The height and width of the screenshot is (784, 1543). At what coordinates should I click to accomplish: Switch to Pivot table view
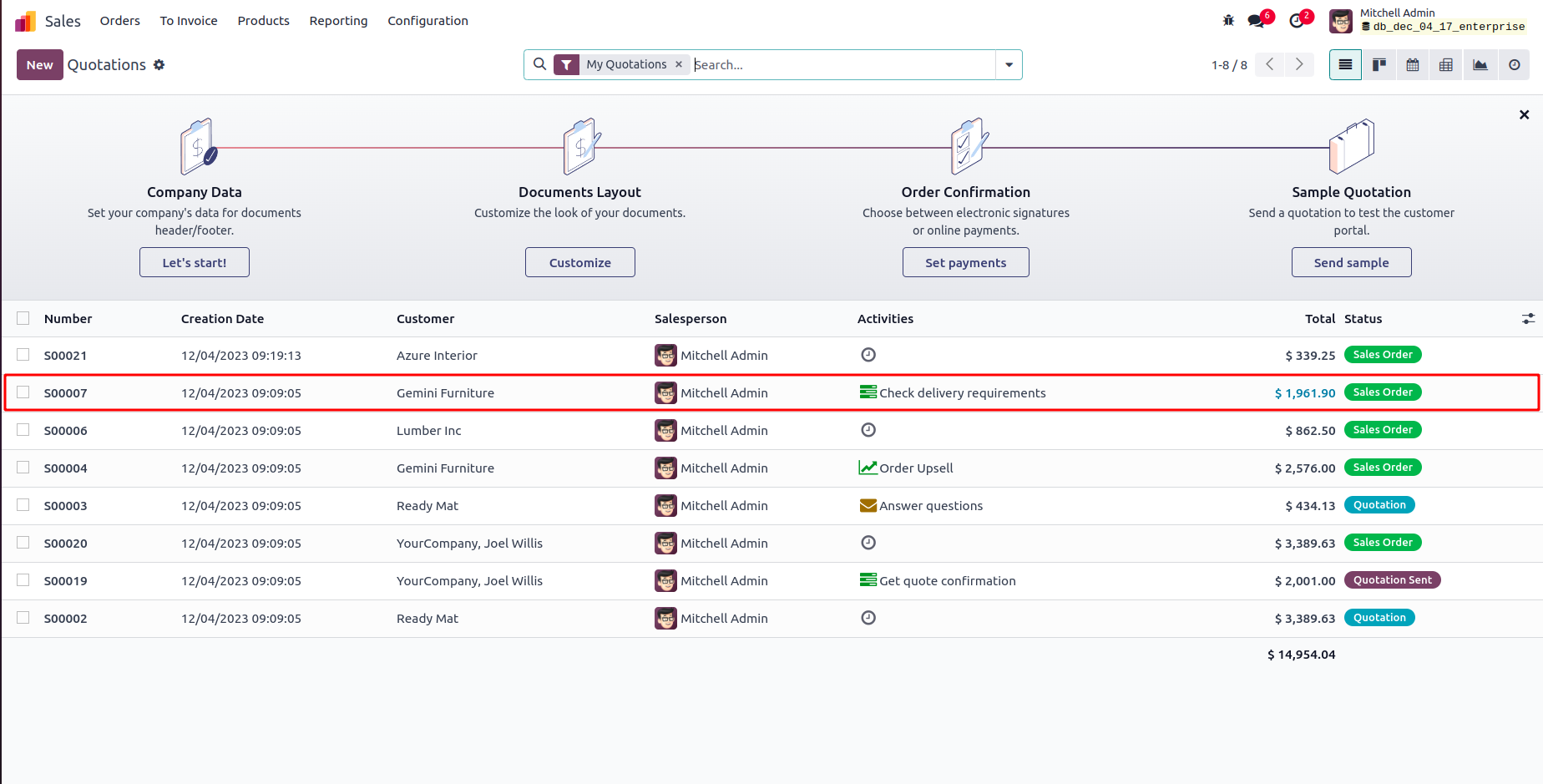coord(1446,65)
